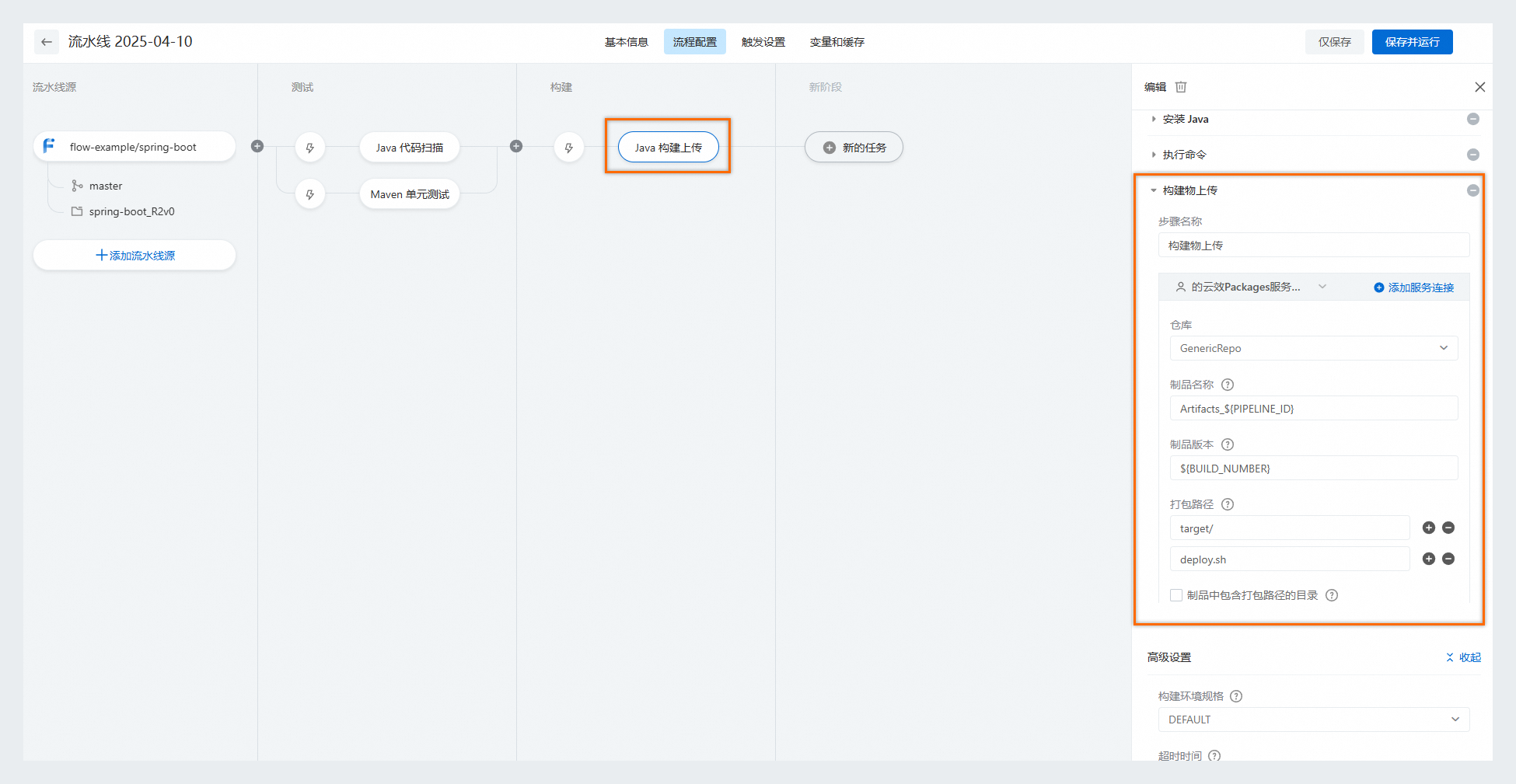
Task: Add a path after target/ row
Action: pos(1429,528)
